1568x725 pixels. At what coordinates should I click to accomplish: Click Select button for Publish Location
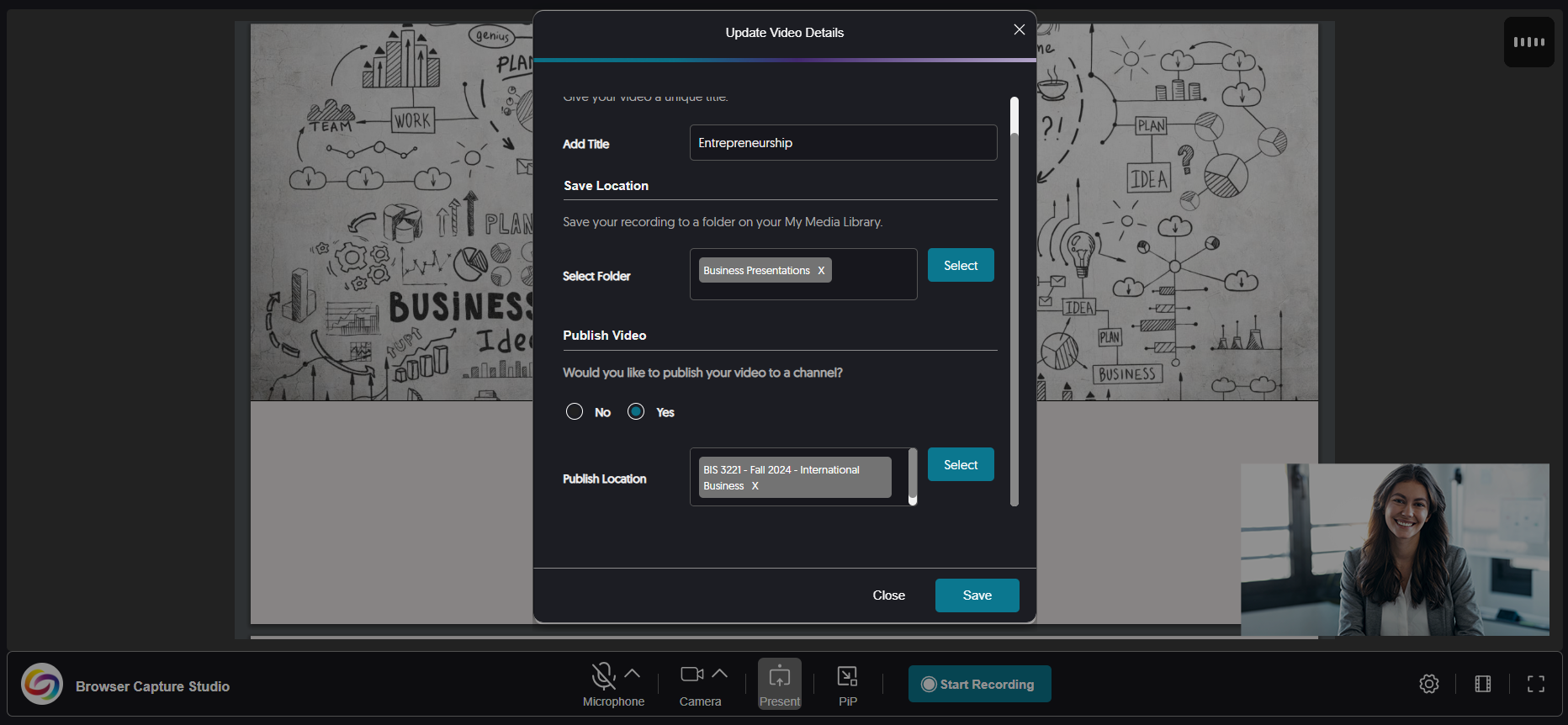961,464
